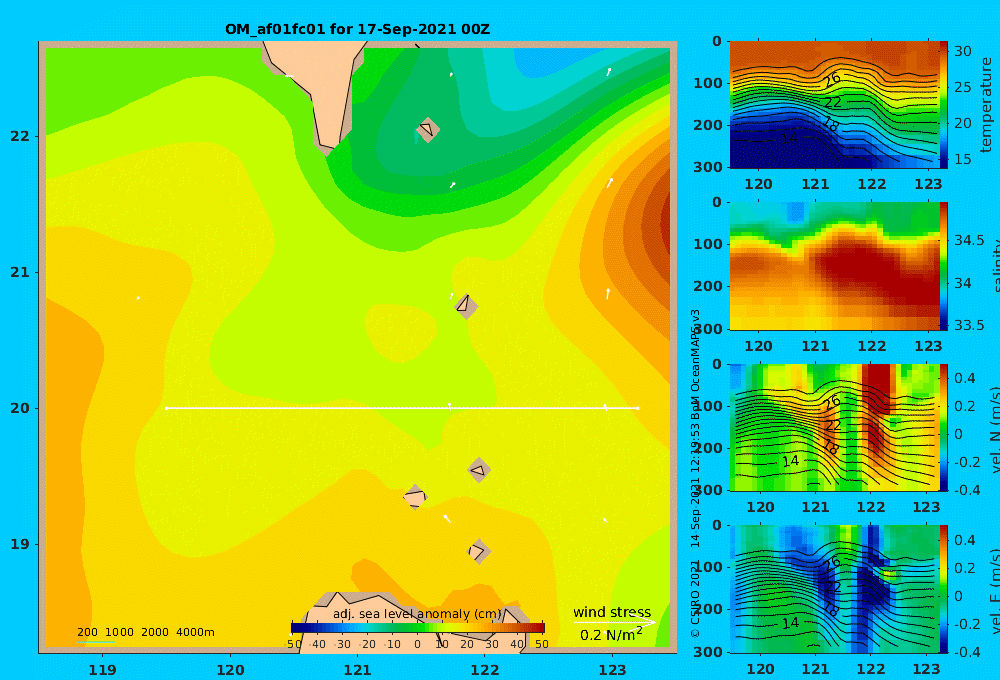Click the temperature colorbar

(944, 105)
